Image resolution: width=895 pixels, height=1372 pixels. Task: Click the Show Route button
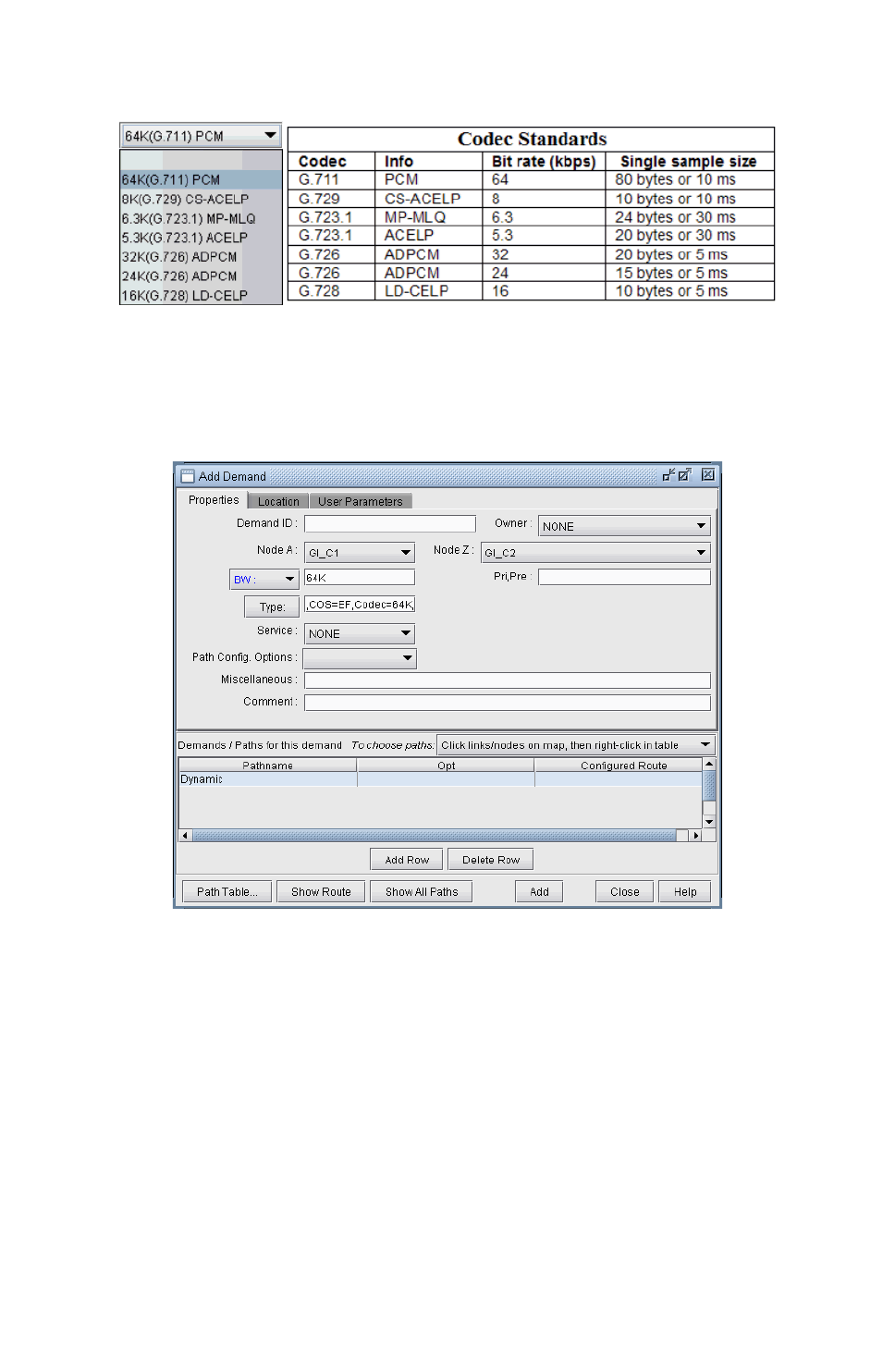click(x=321, y=892)
